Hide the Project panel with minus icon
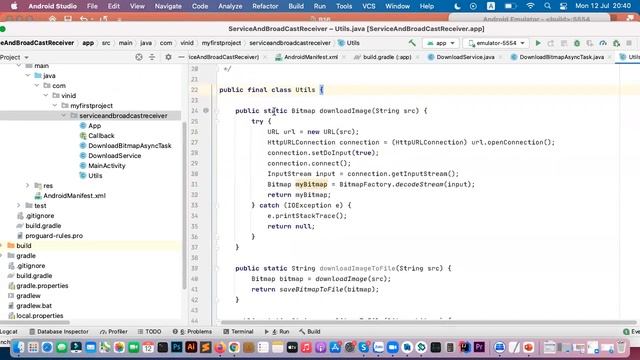The height and width of the screenshot is (360, 640). 181,57
